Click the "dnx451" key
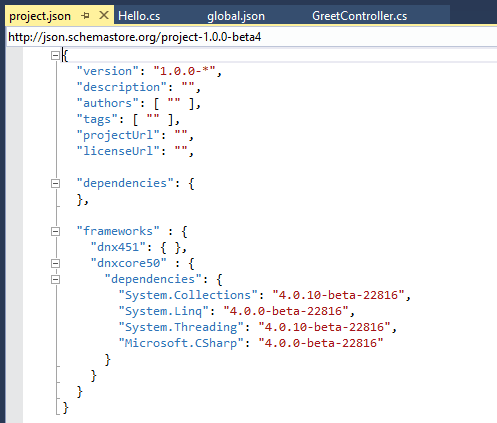The image size is (497, 423). tap(118, 247)
